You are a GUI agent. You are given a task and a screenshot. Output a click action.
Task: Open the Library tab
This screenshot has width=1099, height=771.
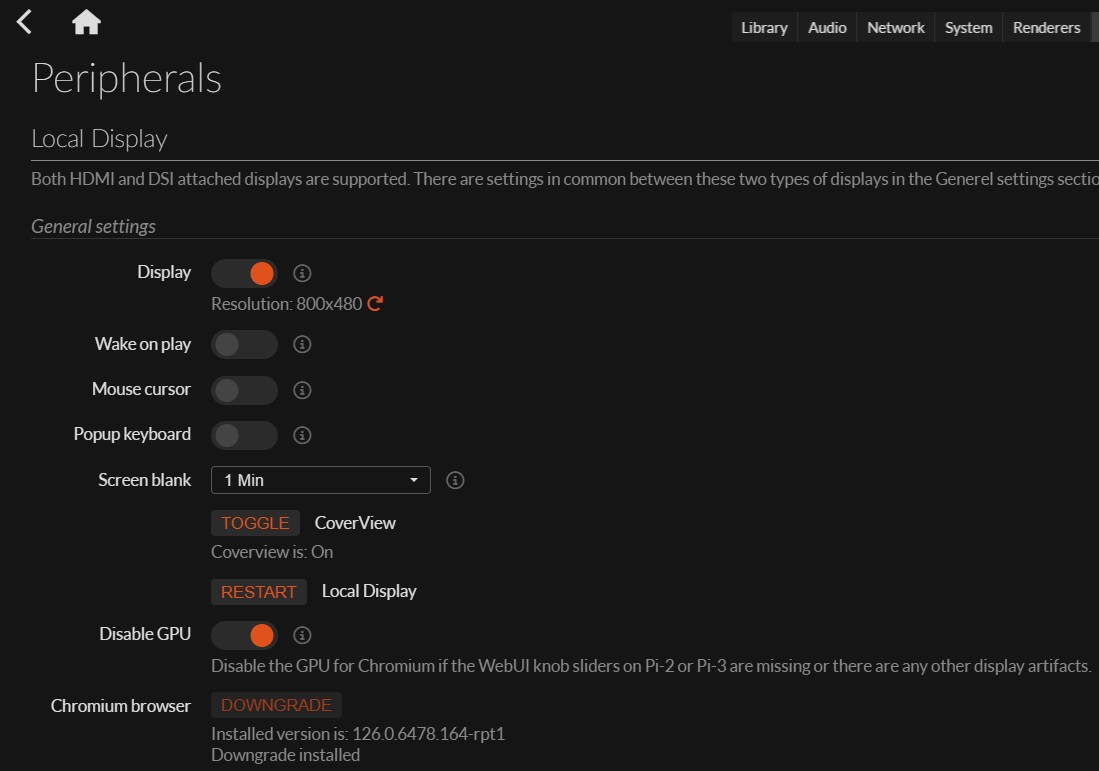point(764,28)
